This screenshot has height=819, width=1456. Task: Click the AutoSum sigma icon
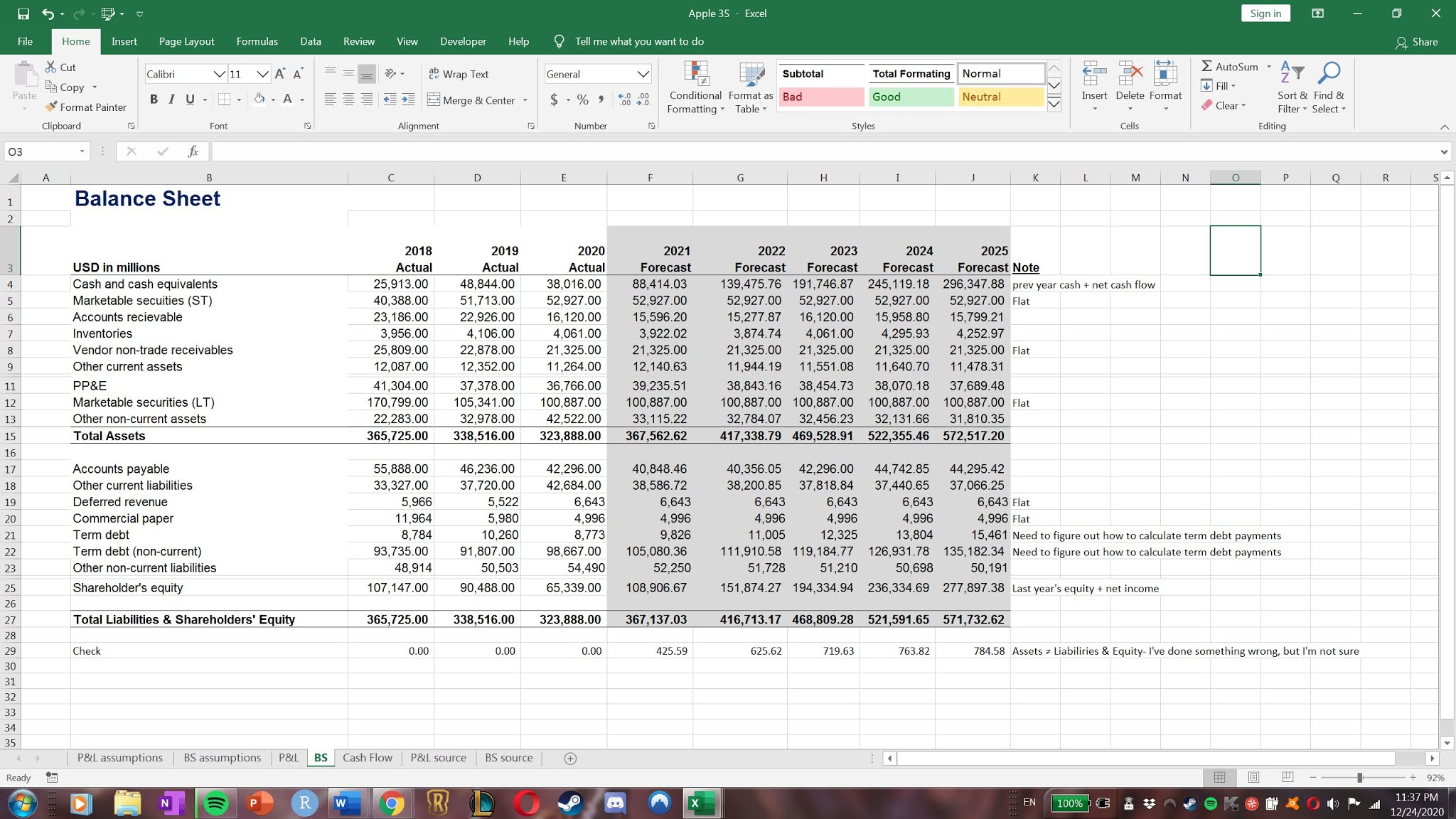pyautogui.click(x=1206, y=66)
